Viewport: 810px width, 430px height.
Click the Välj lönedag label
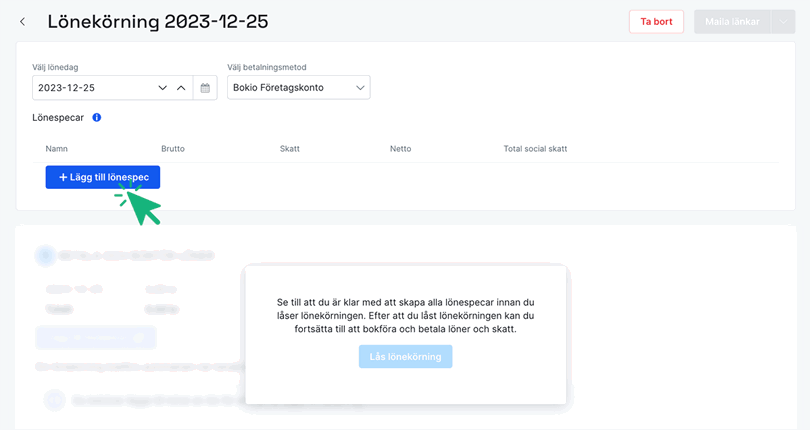click(56, 67)
